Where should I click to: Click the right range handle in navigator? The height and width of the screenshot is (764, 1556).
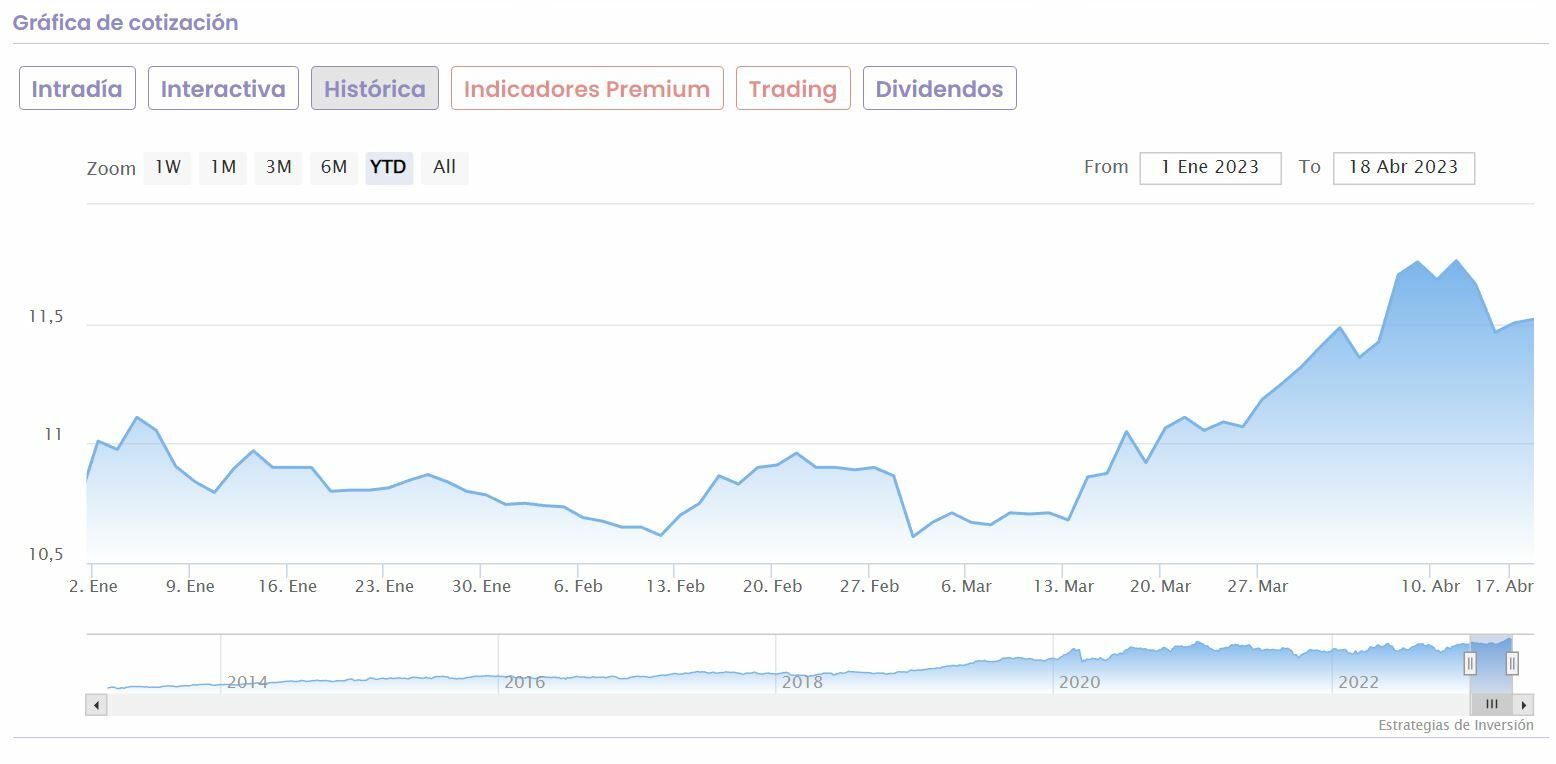pyautogui.click(x=1512, y=662)
